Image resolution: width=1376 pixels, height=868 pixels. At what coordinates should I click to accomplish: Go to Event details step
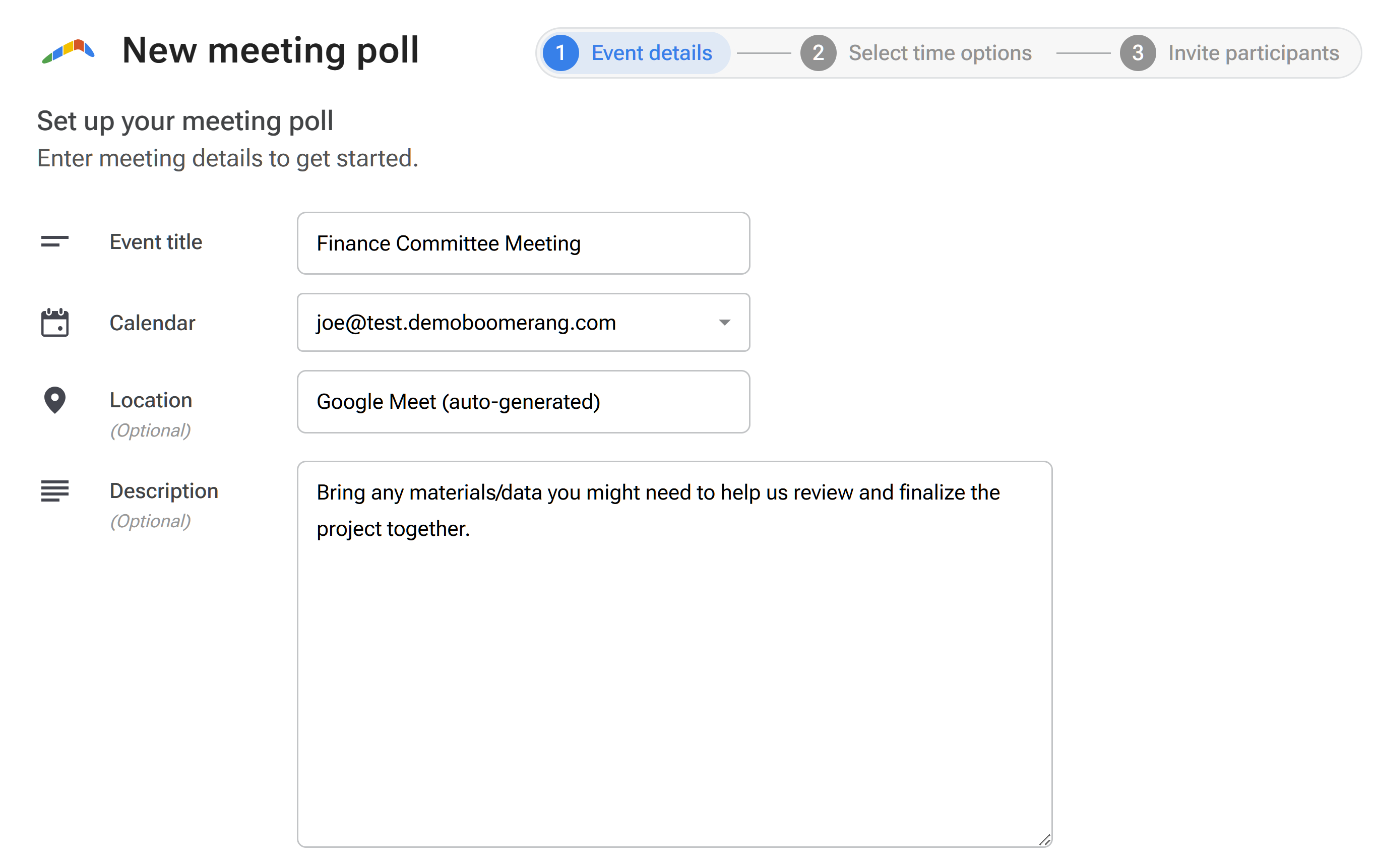(x=651, y=52)
